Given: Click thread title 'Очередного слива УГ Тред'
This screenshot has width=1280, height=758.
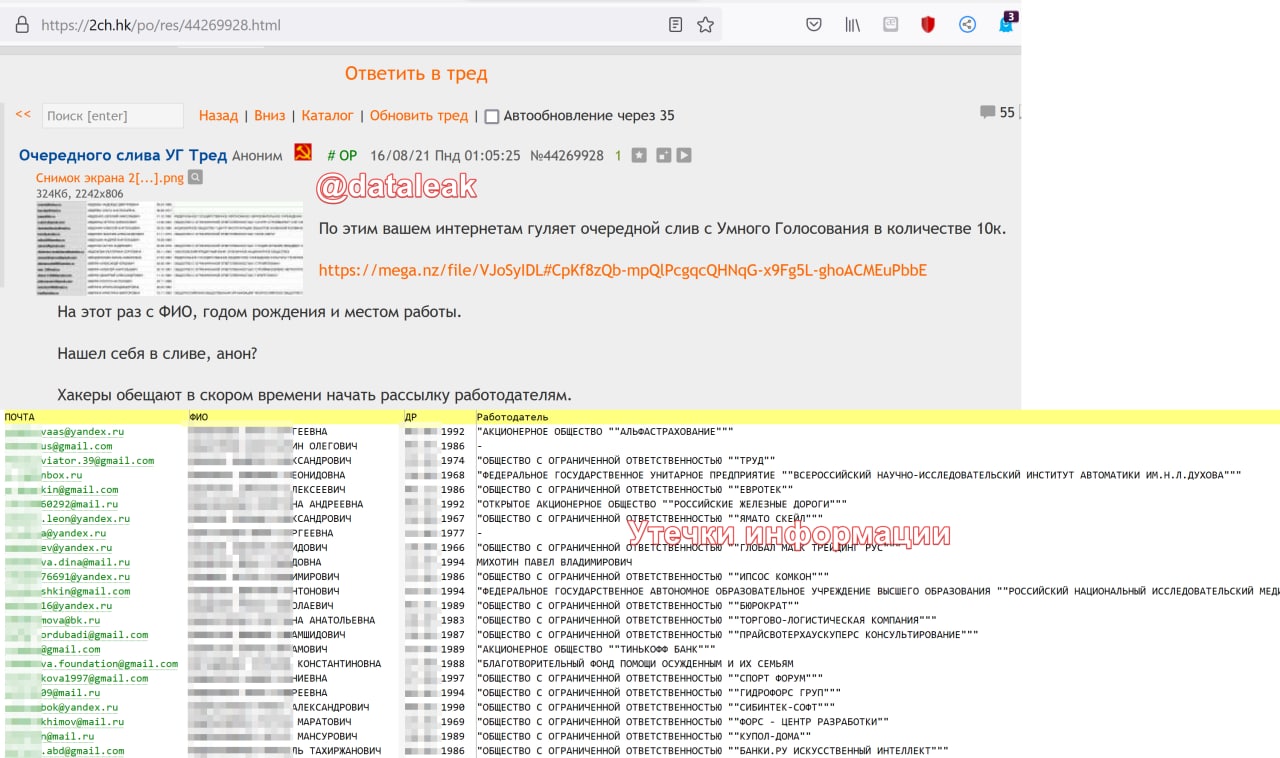Looking at the screenshot, I should tap(123, 155).
